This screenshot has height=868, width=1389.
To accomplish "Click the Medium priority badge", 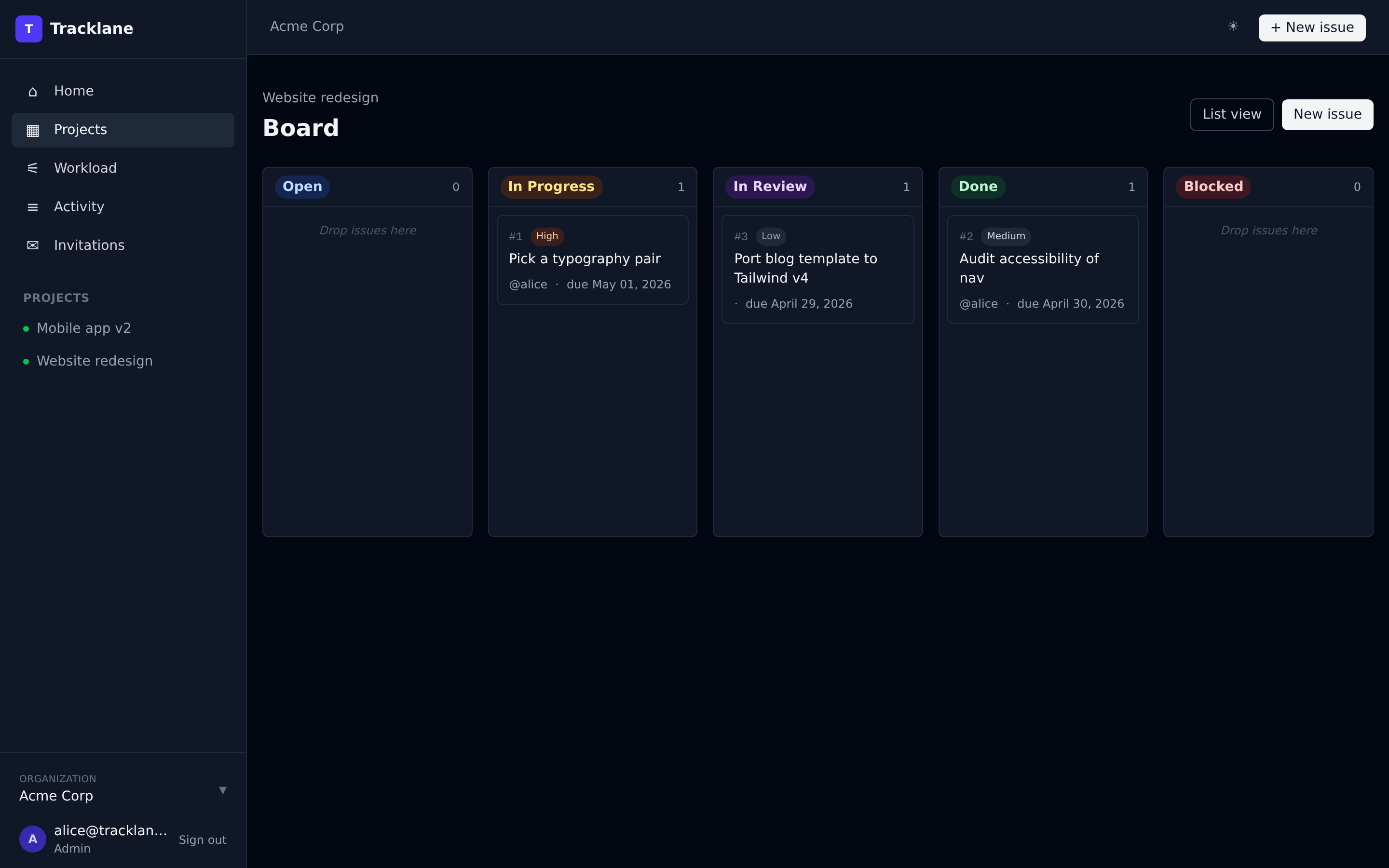I will [x=1006, y=236].
